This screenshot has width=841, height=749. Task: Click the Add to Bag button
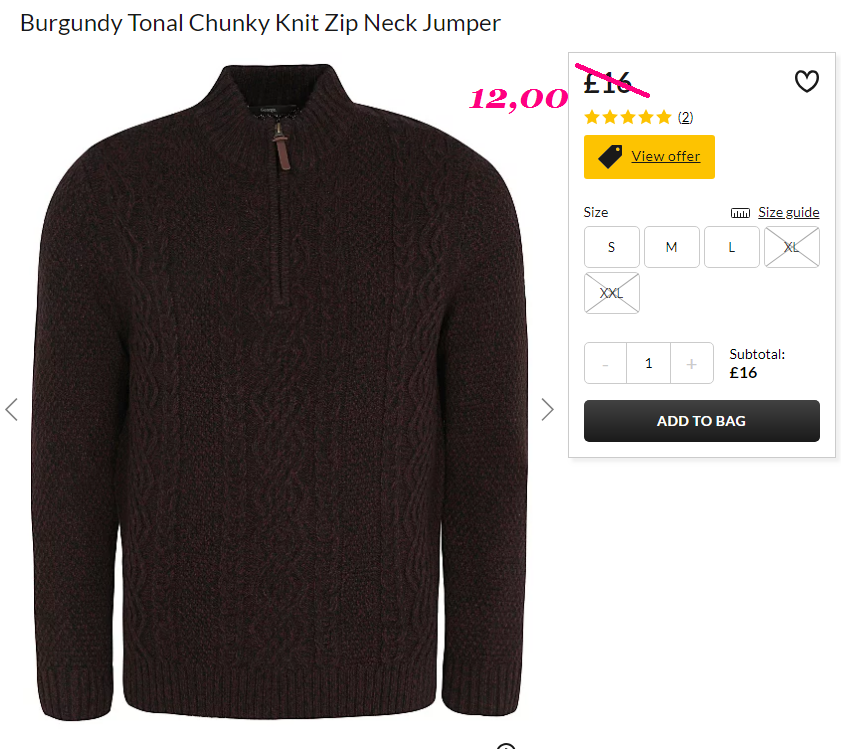tap(702, 421)
